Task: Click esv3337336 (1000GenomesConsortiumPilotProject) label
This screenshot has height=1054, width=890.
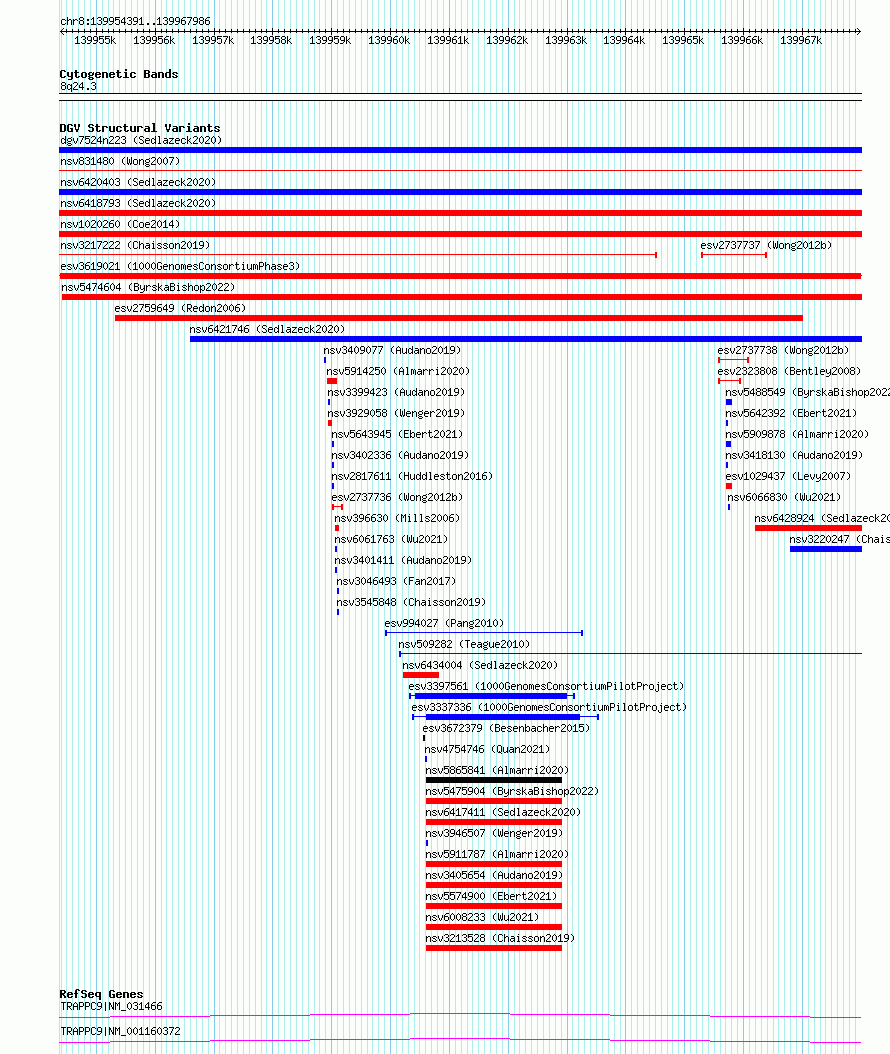Action: point(549,707)
